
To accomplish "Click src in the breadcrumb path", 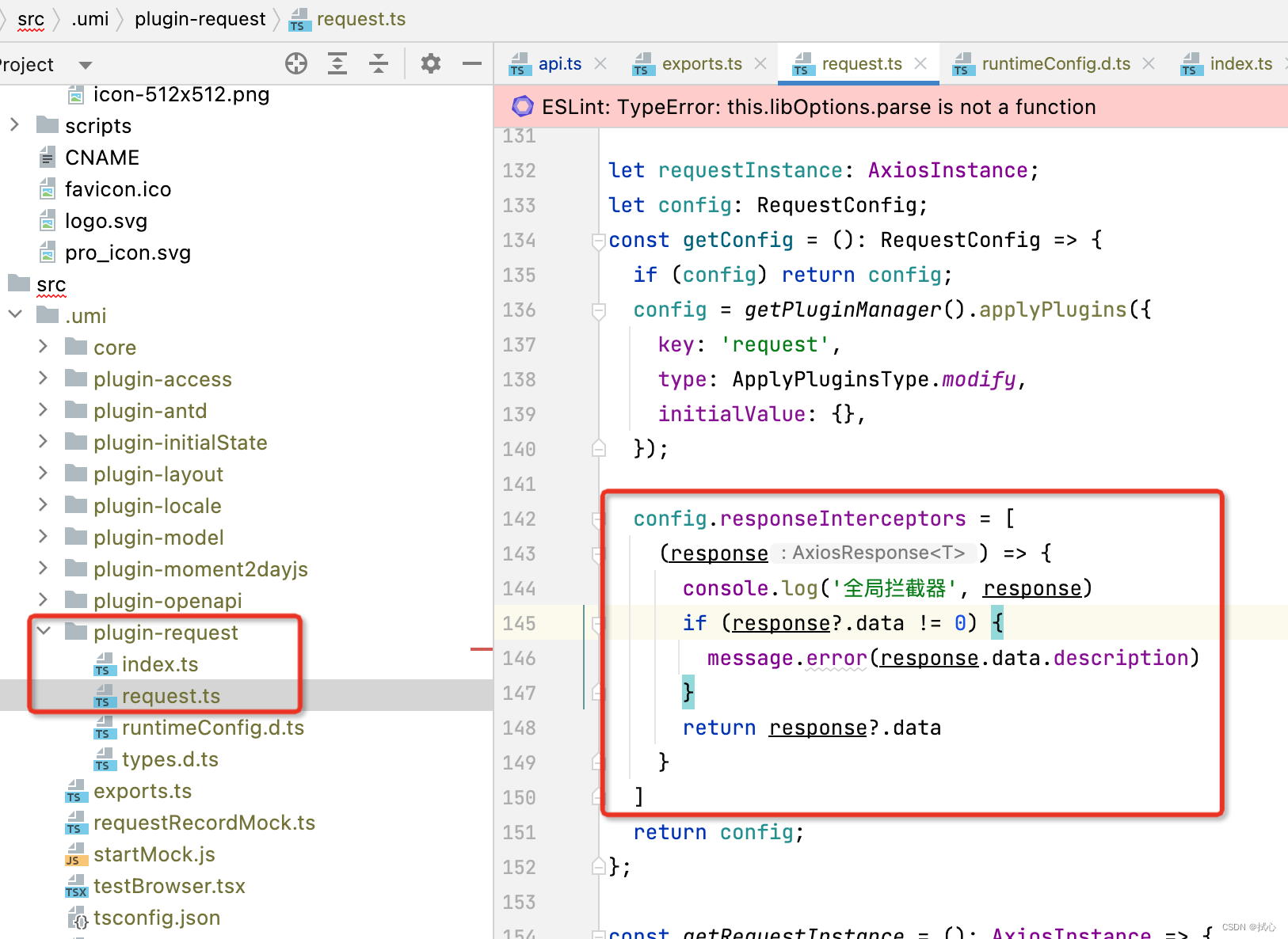I will click(31, 19).
